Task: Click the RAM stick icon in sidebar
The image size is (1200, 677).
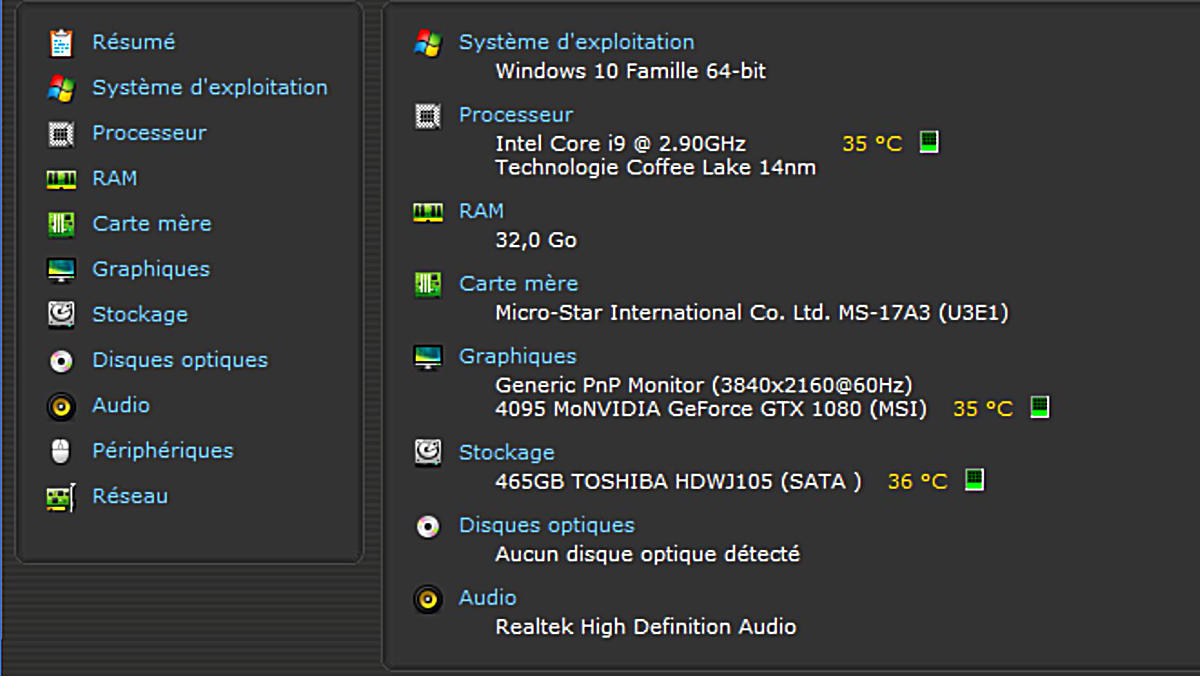Action: 61,179
